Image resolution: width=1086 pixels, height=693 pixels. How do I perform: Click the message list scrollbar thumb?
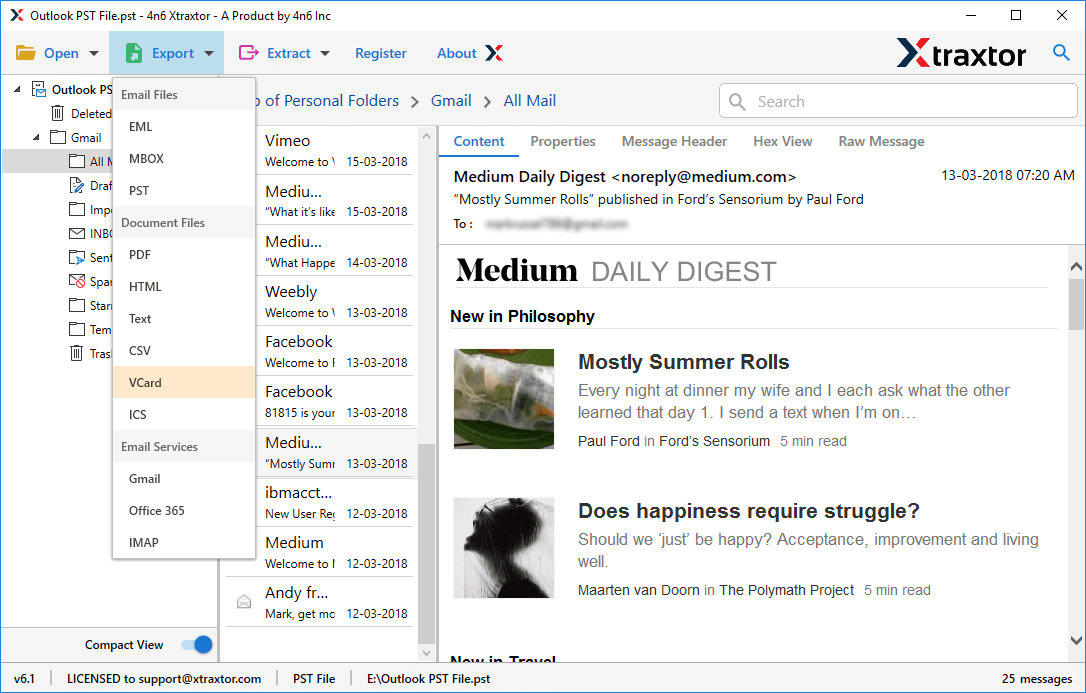pos(427,544)
